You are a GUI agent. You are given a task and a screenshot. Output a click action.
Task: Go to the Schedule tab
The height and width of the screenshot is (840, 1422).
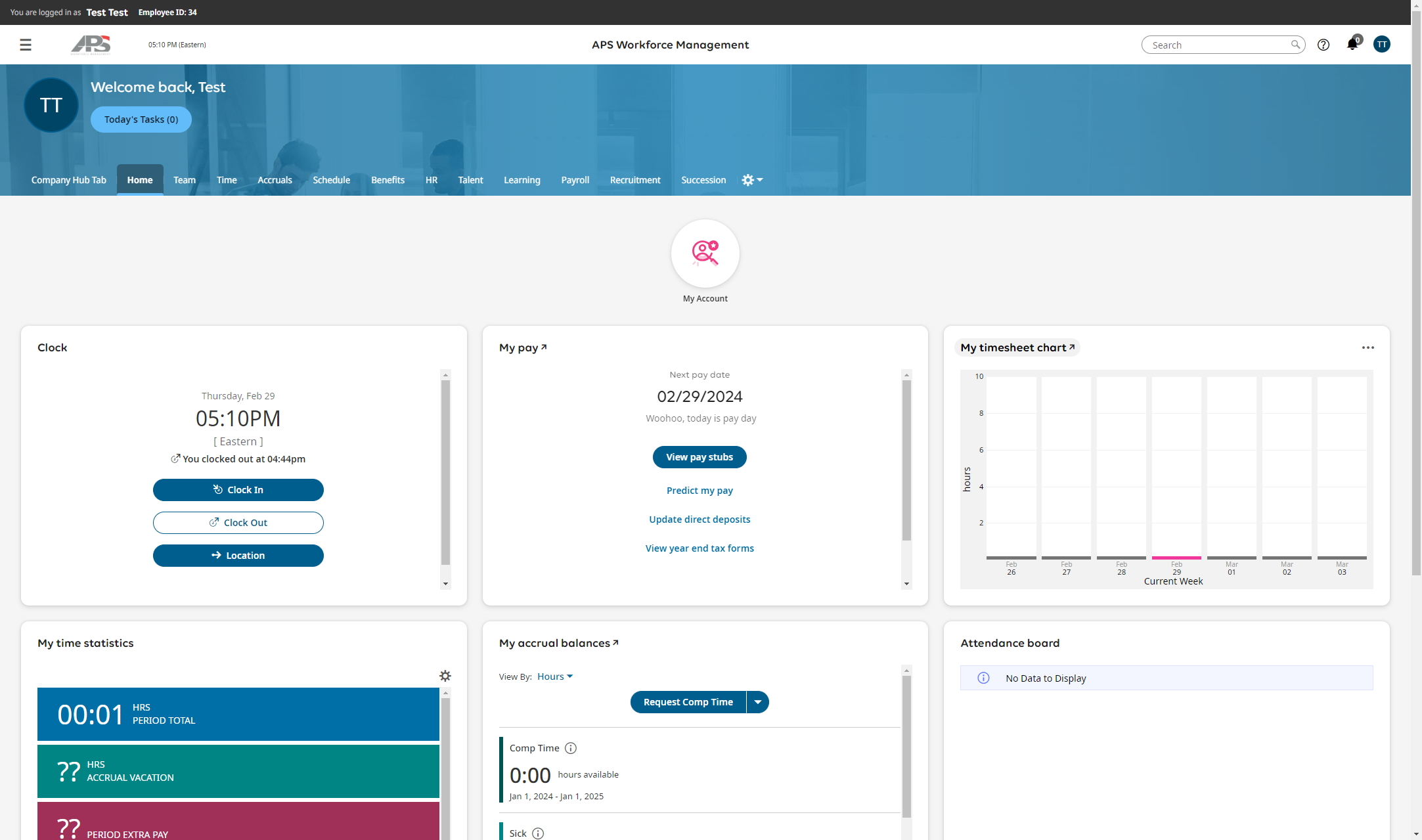(332, 180)
